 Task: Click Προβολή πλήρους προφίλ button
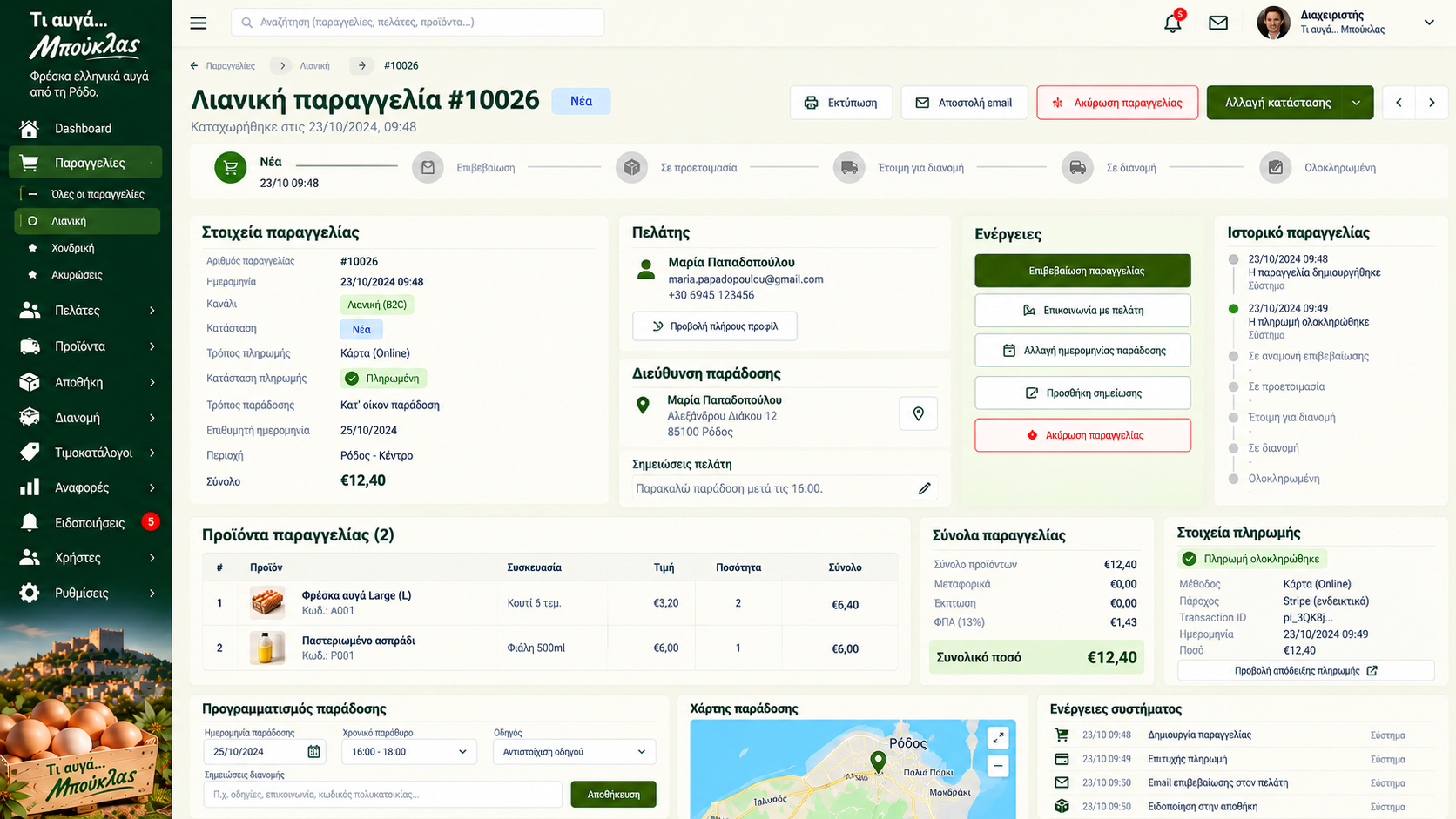(x=714, y=326)
